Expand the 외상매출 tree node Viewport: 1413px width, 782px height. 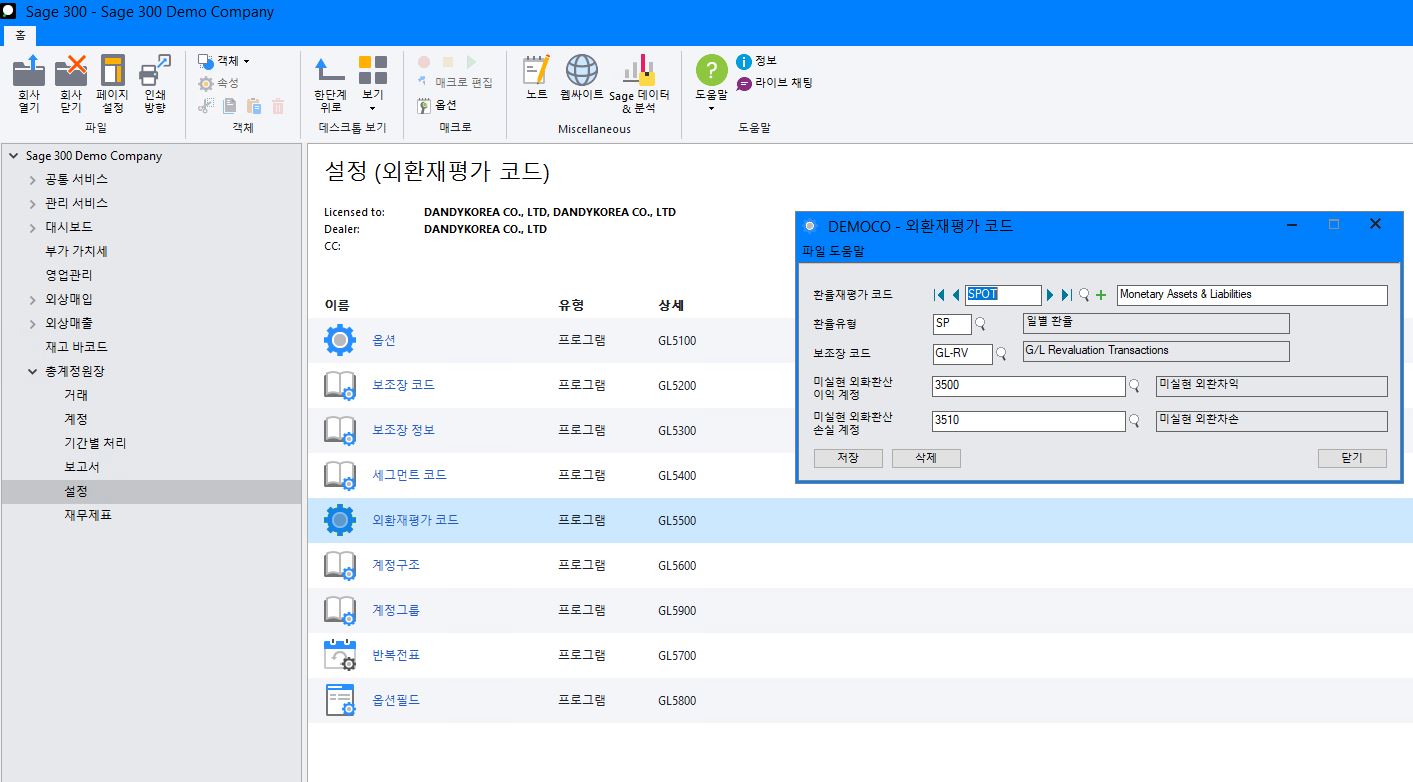coord(33,324)
